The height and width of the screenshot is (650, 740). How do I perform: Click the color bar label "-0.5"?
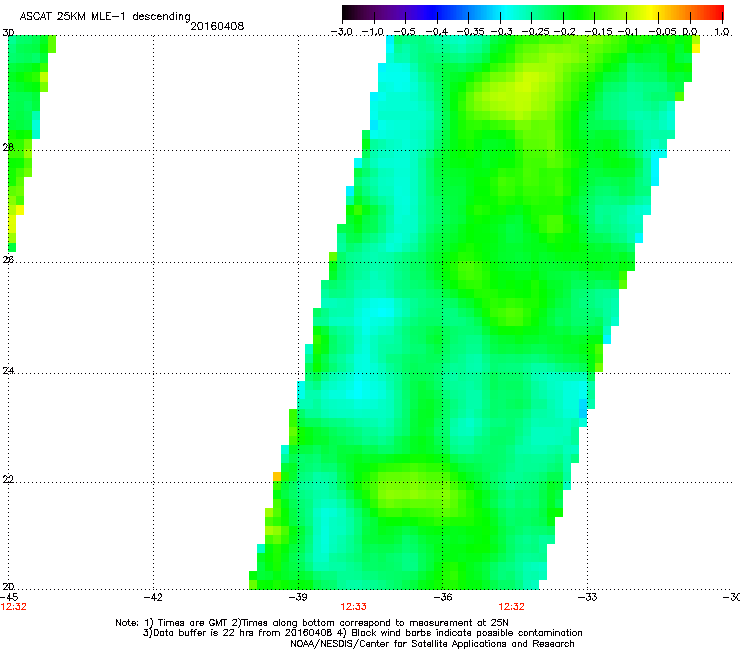click(404, 32)
